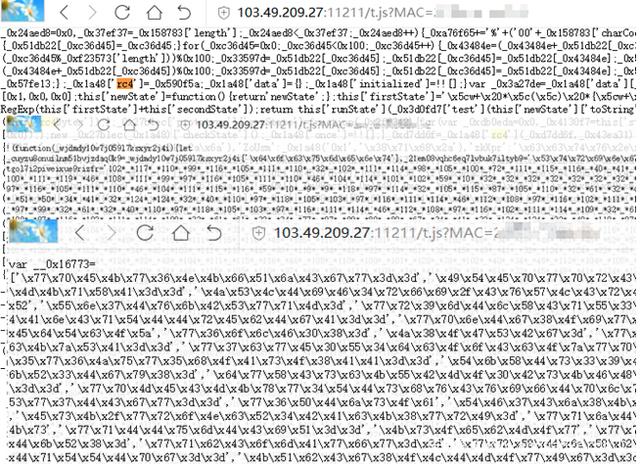Click the orange highlighted 'rc4' text in the code
The image size is (640, 464).
(125, 84)
